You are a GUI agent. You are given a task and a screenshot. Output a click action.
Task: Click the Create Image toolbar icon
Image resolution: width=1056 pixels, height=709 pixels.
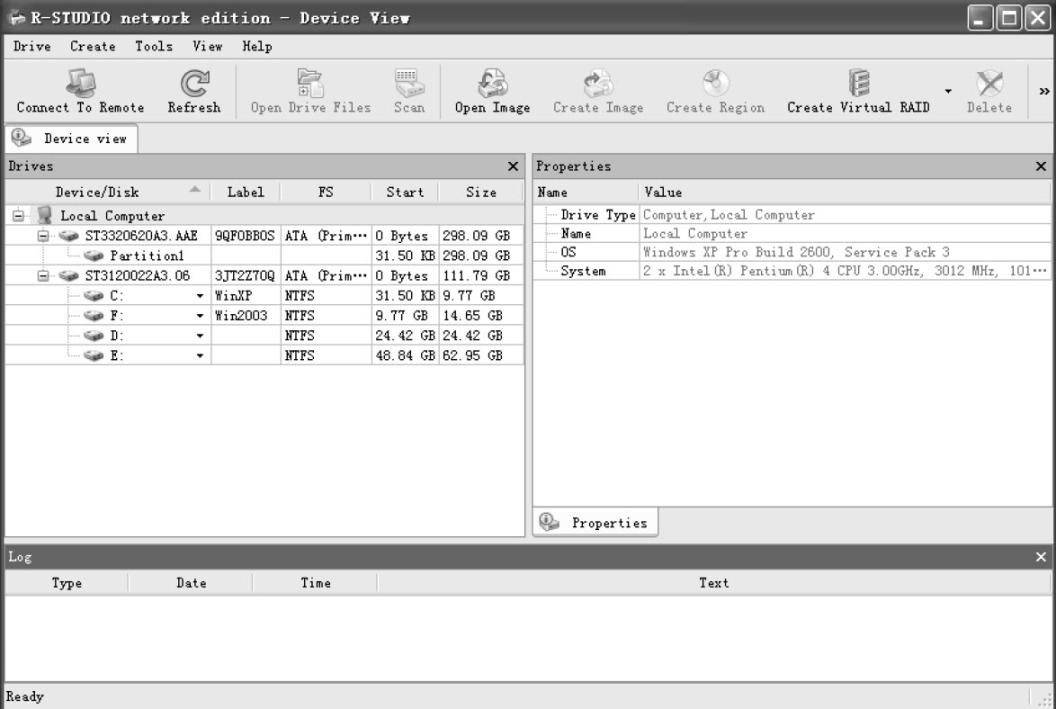point(598,85)
